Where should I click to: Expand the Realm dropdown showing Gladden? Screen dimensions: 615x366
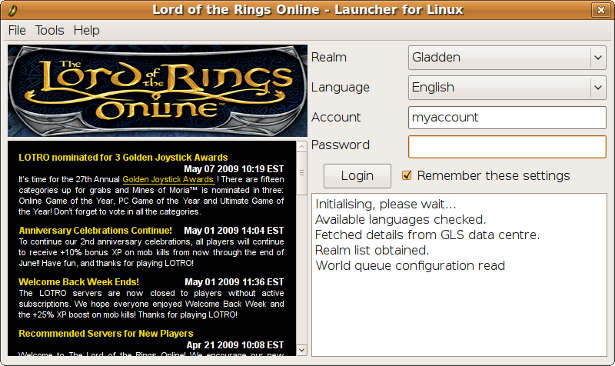point(507,57)
